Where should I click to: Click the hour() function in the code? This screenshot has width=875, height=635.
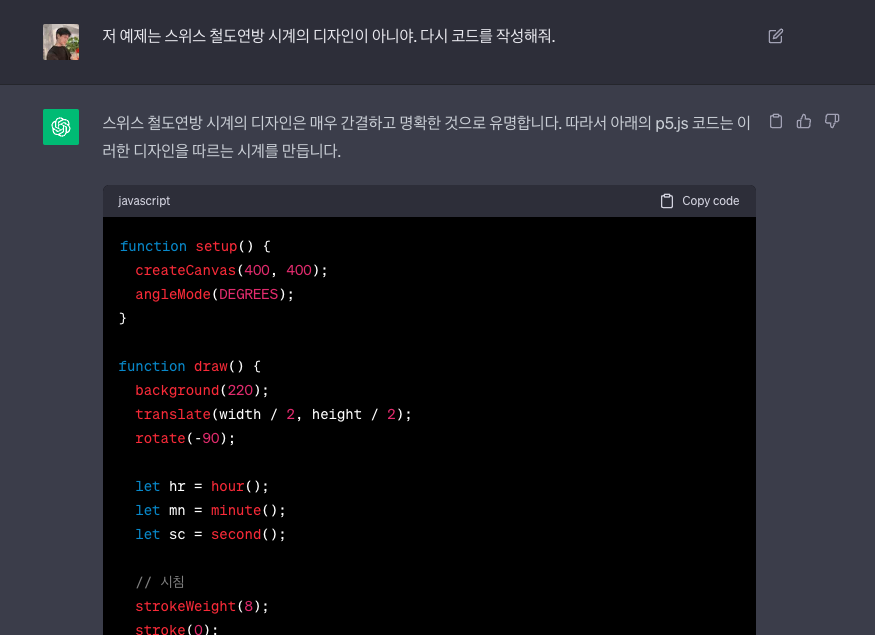point(227,486)
